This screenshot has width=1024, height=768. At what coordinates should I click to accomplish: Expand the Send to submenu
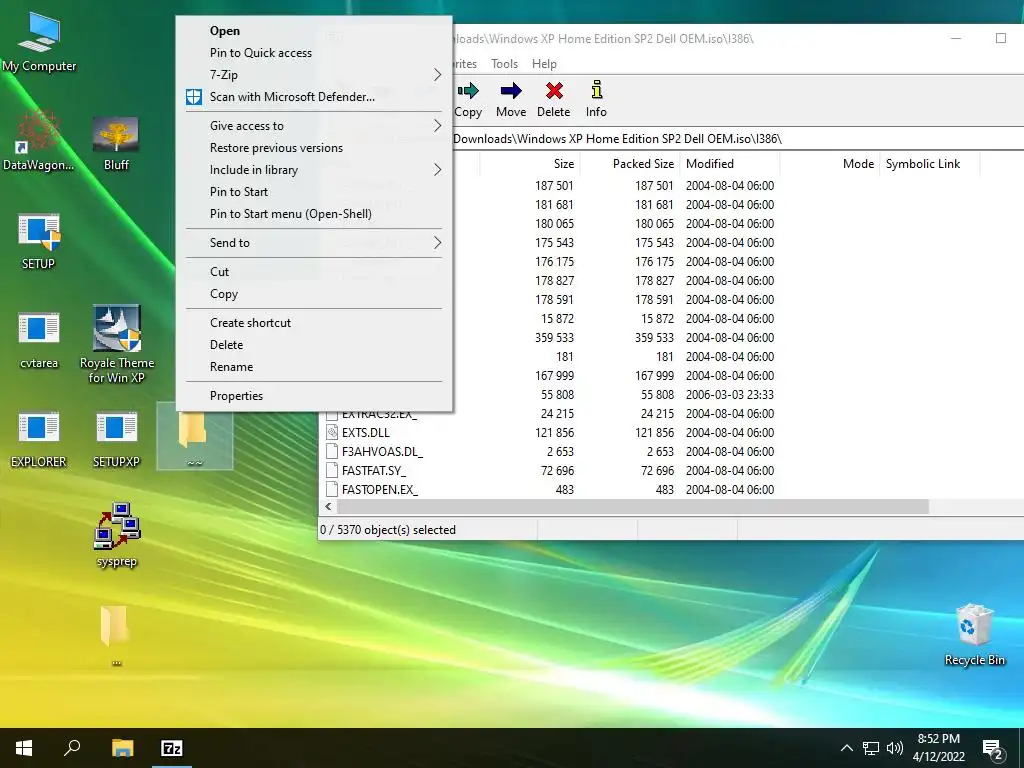tap(314, 243)
